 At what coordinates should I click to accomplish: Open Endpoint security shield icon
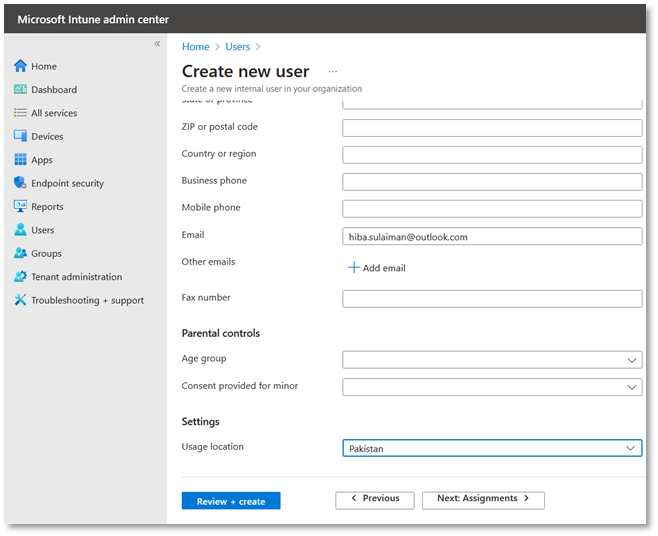pyautogui.click(x=20, y=183)
